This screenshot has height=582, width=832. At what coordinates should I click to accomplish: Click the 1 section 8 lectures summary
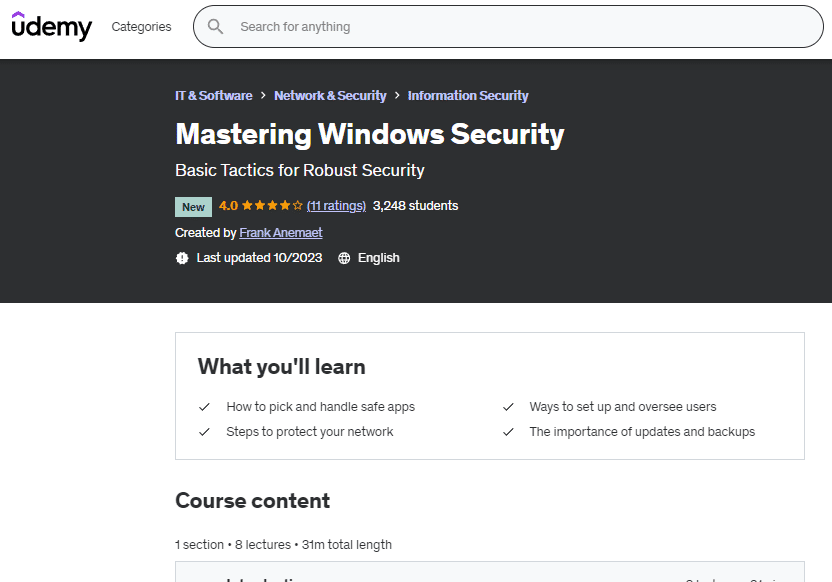click(283, 545)
